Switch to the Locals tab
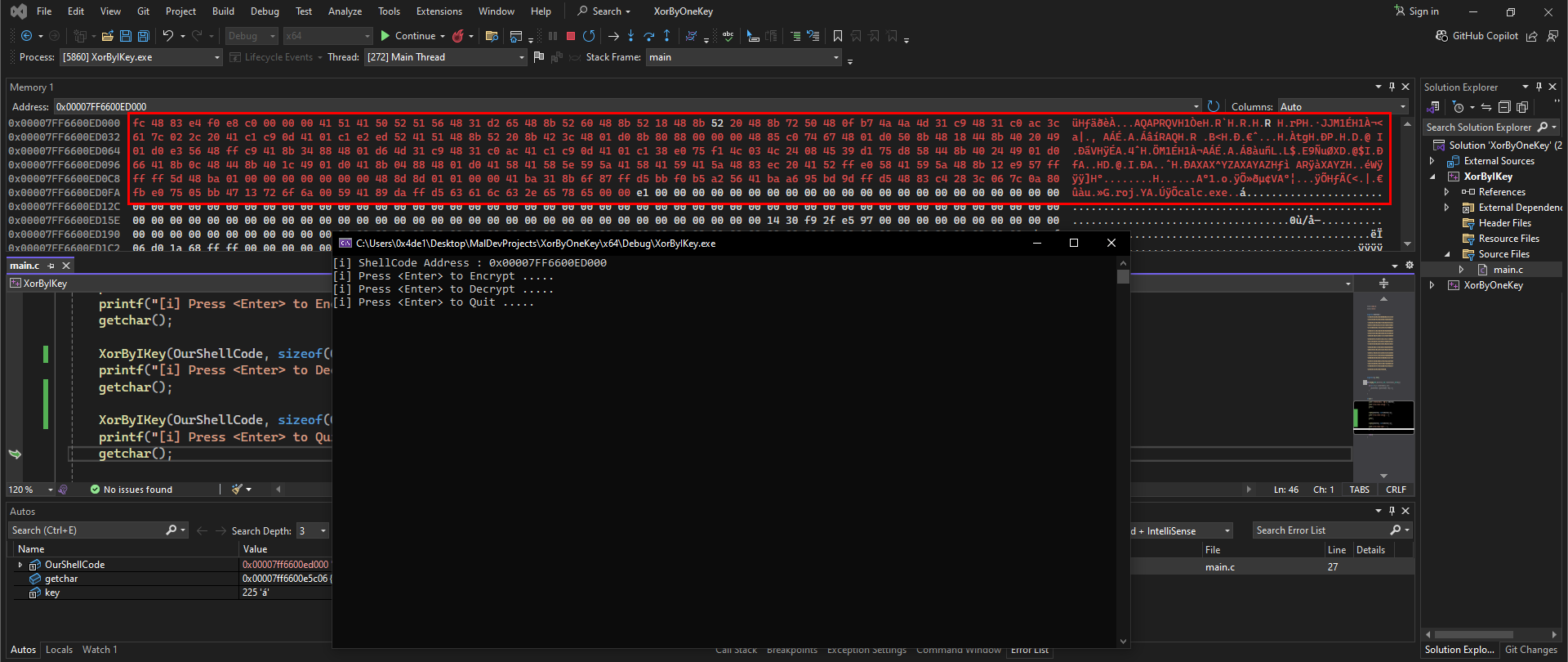Viewport: 1568px width, 662px height. 59,650
